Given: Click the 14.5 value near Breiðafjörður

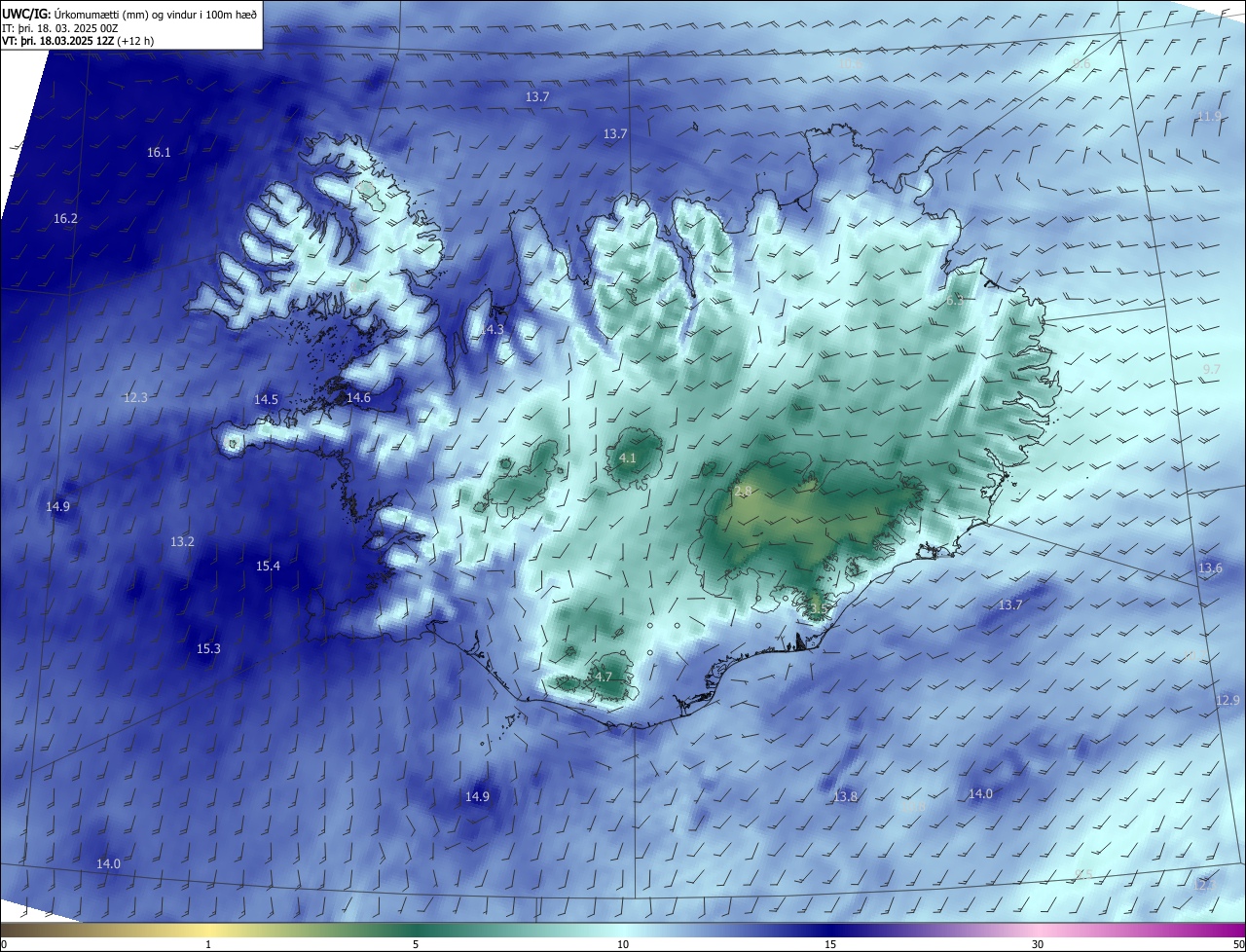Looking at the screenshot, I should point(266,400).
